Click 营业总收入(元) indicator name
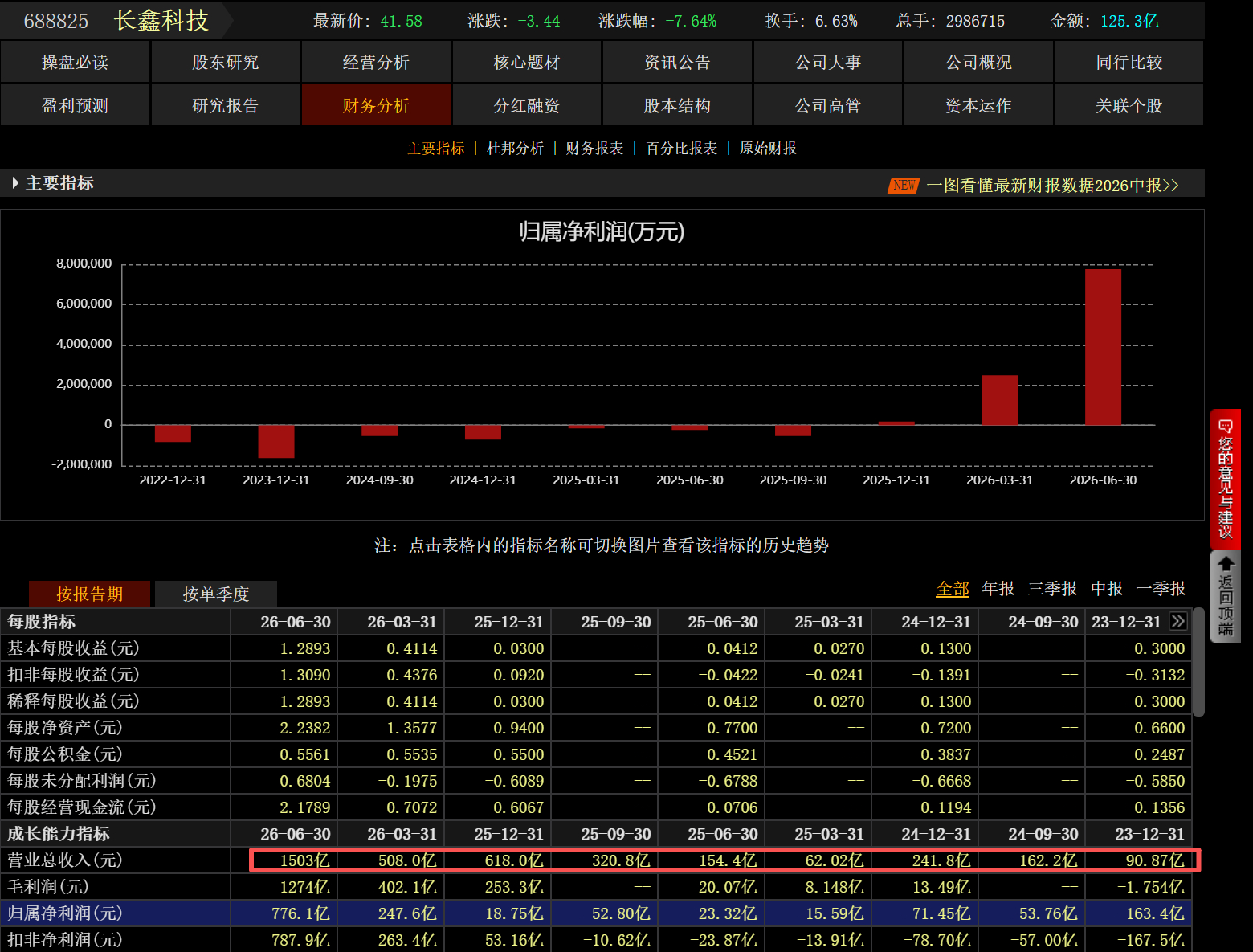The image size is (1253, 952). click(65, 860)
